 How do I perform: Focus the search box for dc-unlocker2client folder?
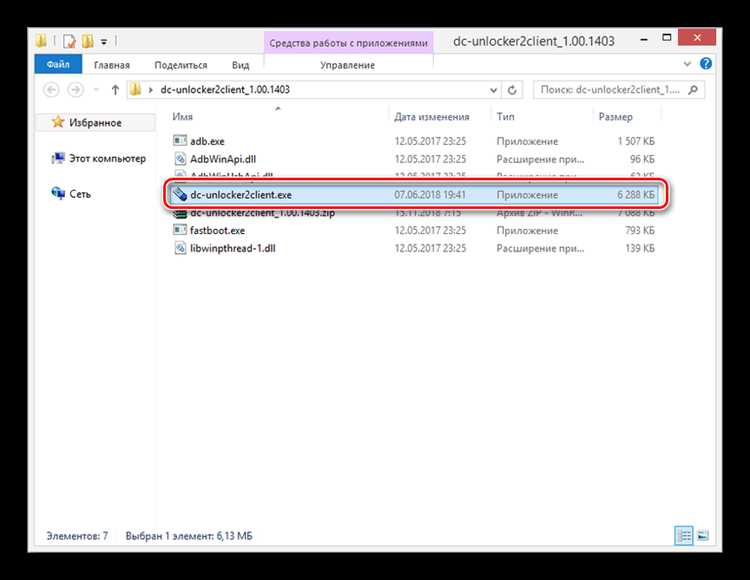tap(618, 90)
